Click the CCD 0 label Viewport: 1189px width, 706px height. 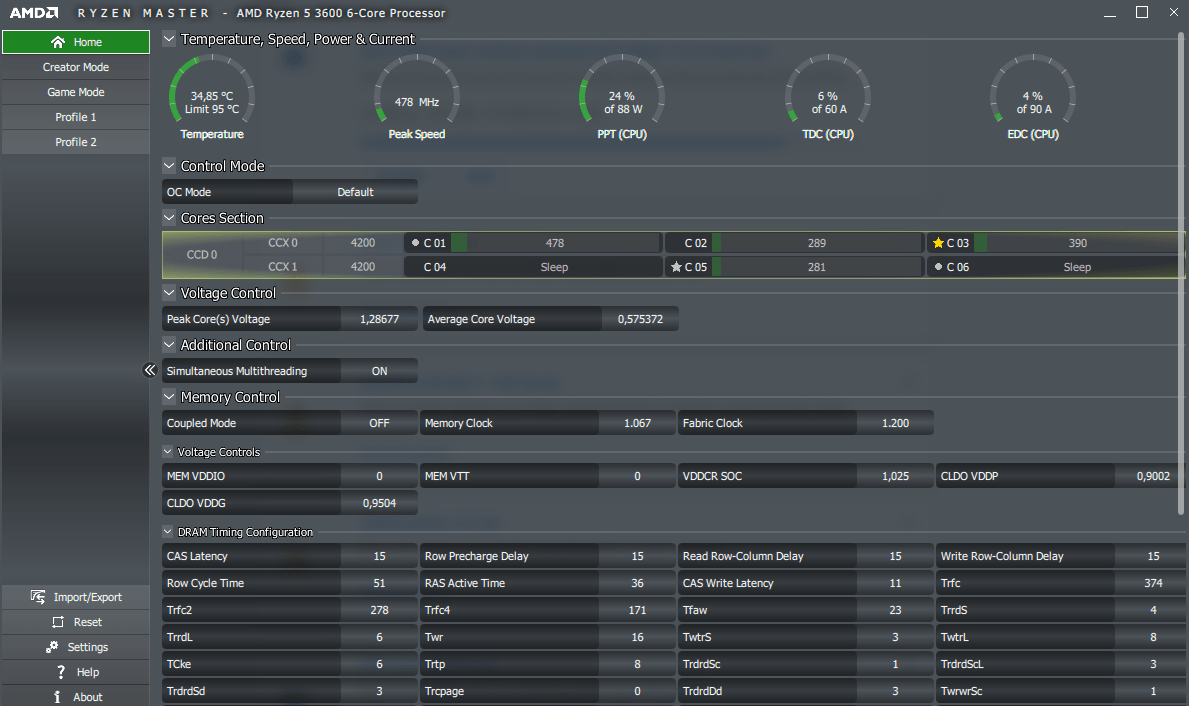pyautogui.click(x=202, y=255)
